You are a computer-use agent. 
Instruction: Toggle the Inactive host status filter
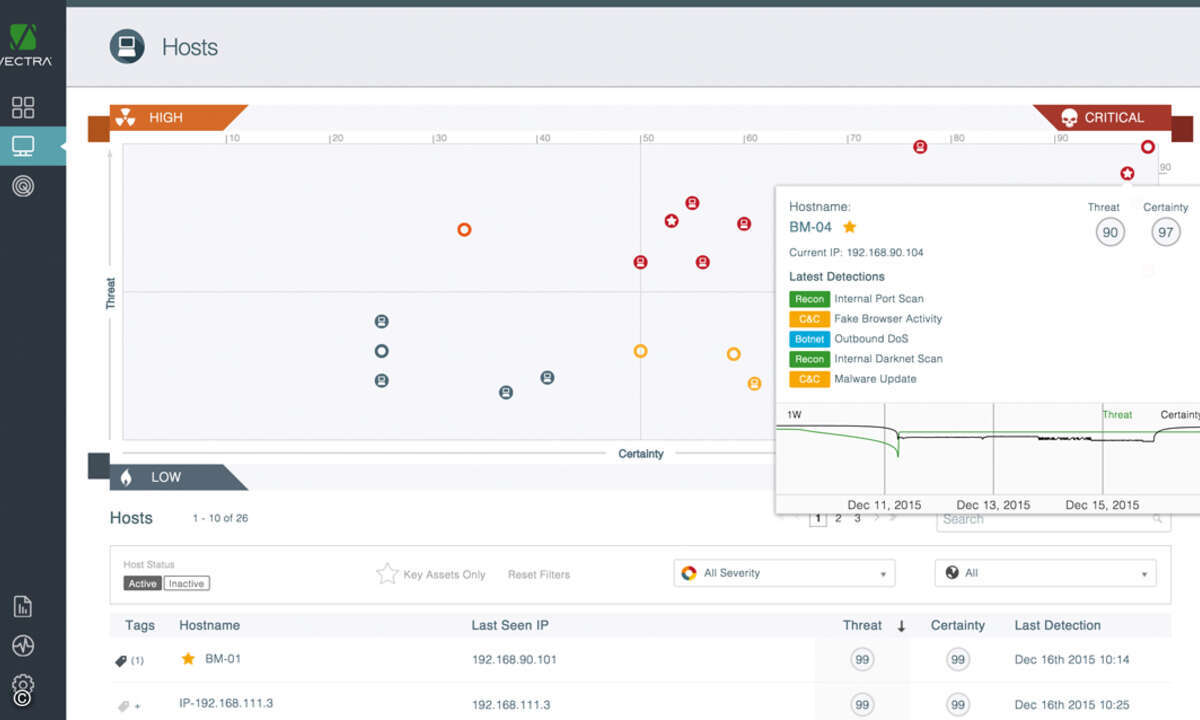point(186,583)
